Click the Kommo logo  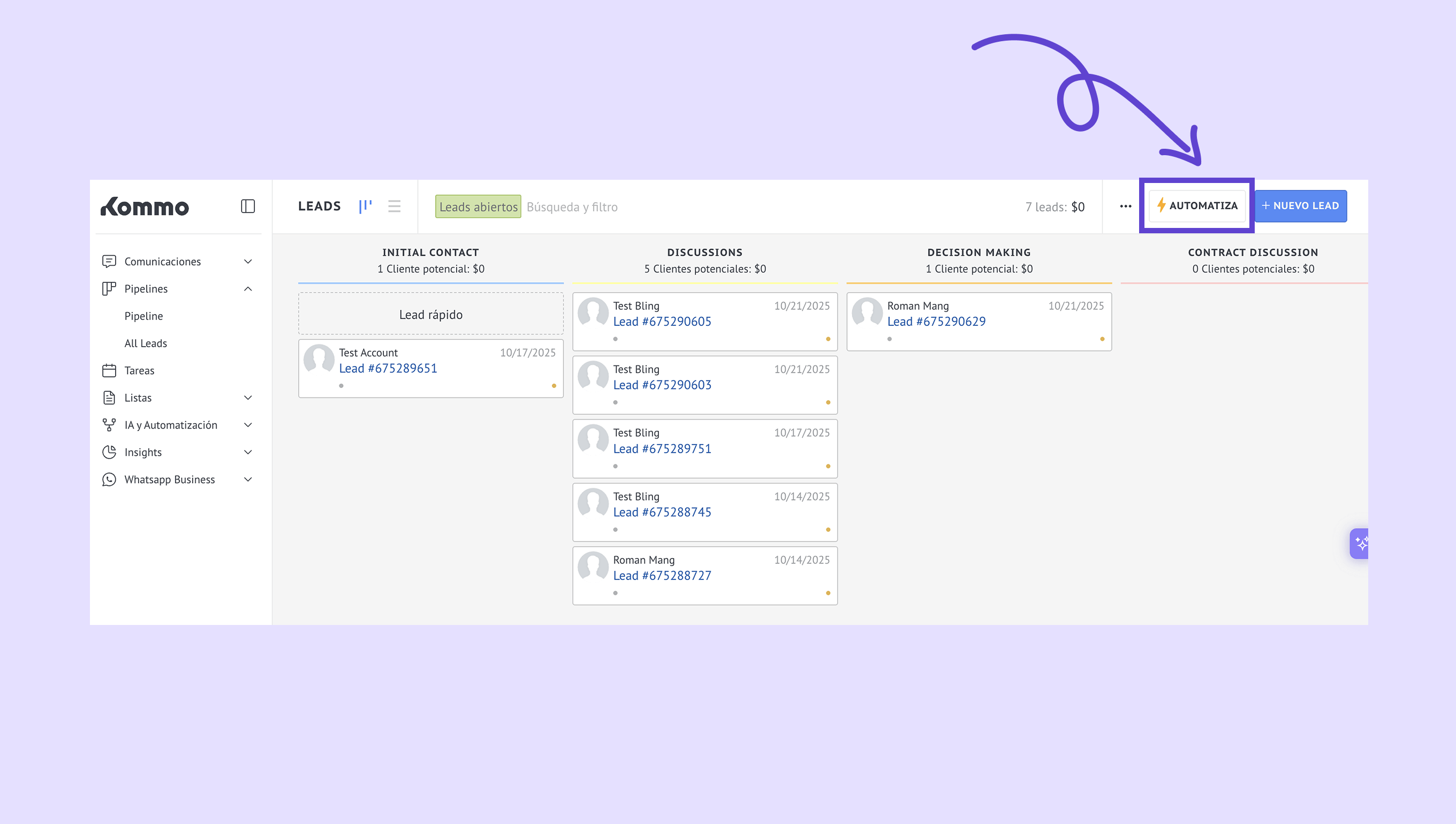click(x=145, y=207)
